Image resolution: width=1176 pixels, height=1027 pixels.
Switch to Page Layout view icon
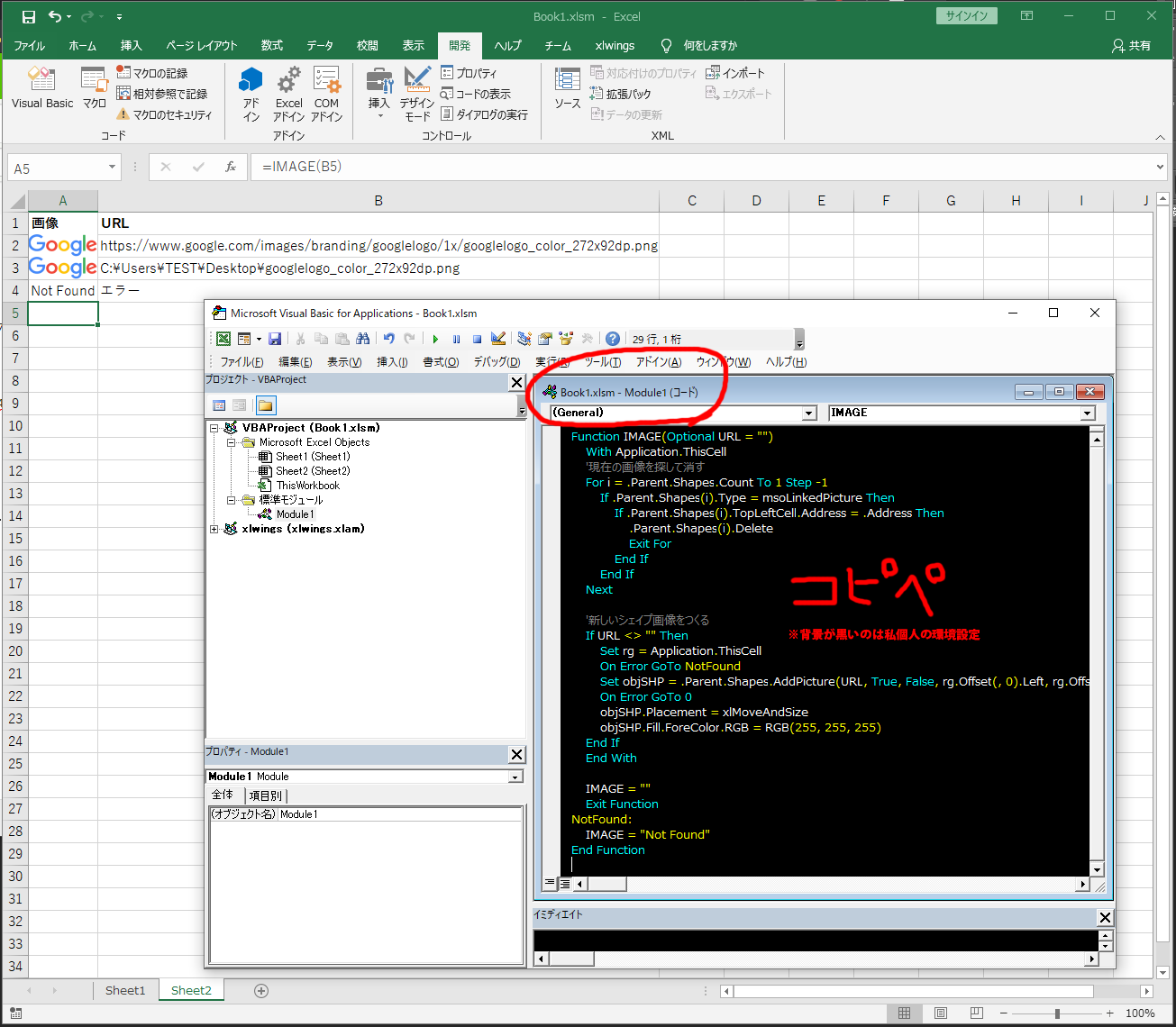[941, 1013]
